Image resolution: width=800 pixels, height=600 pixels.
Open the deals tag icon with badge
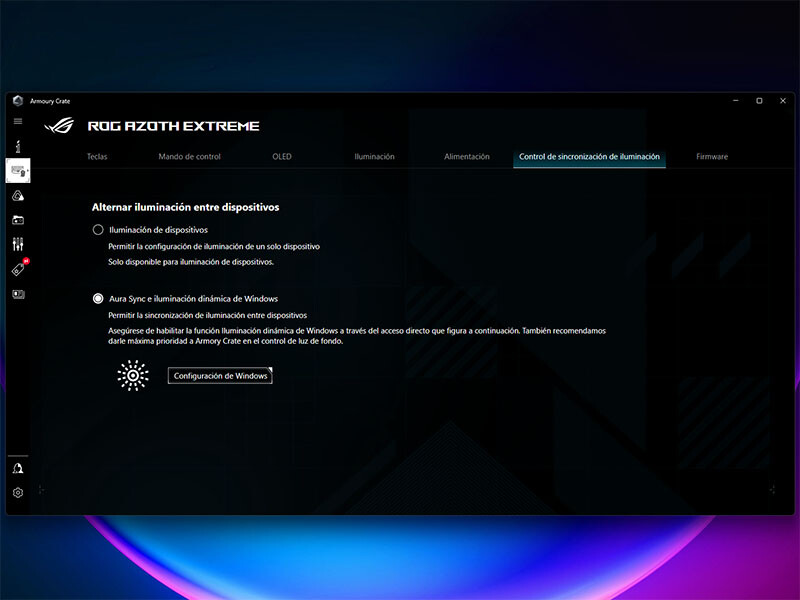[x=19, y=268]
